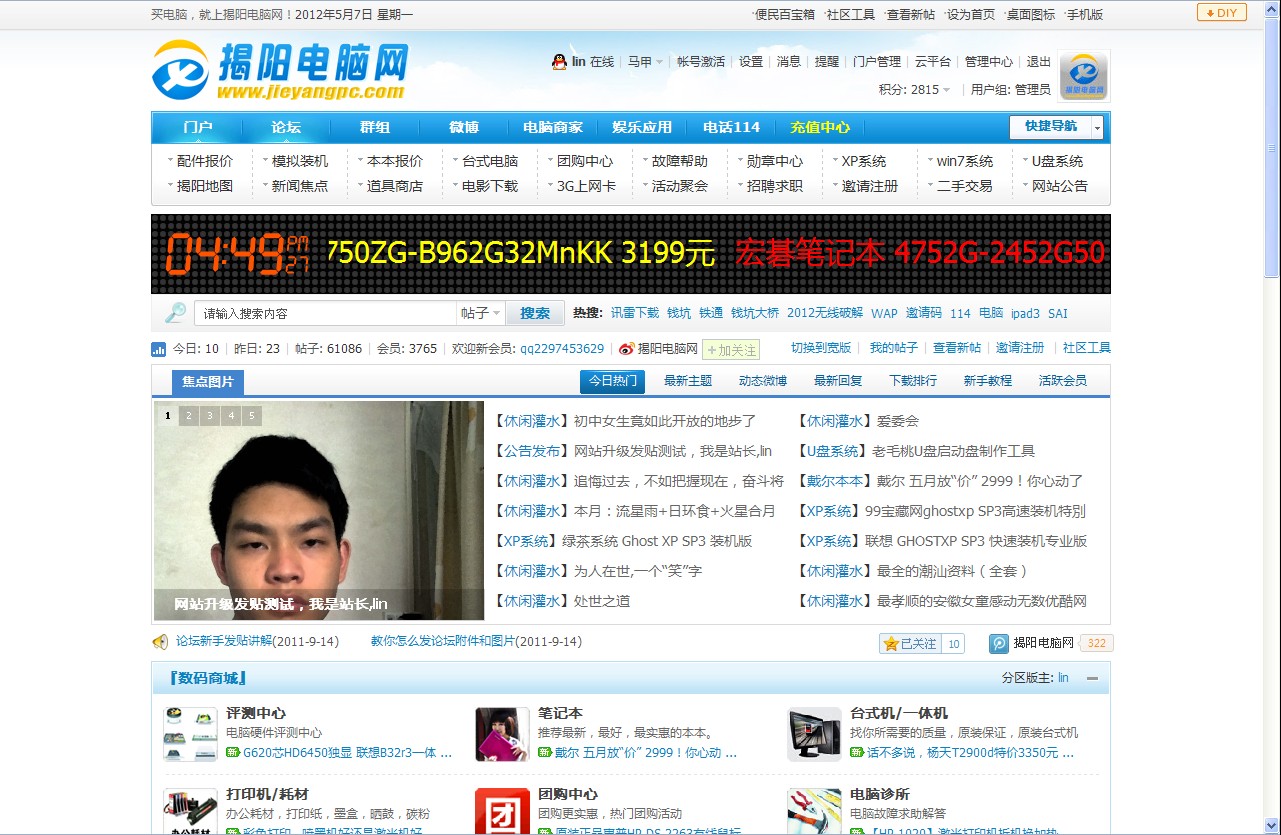The width and height of the screenshot is (1281, 835).
Task: Click the star icon on 已关注 button
Action: (890, 644)
